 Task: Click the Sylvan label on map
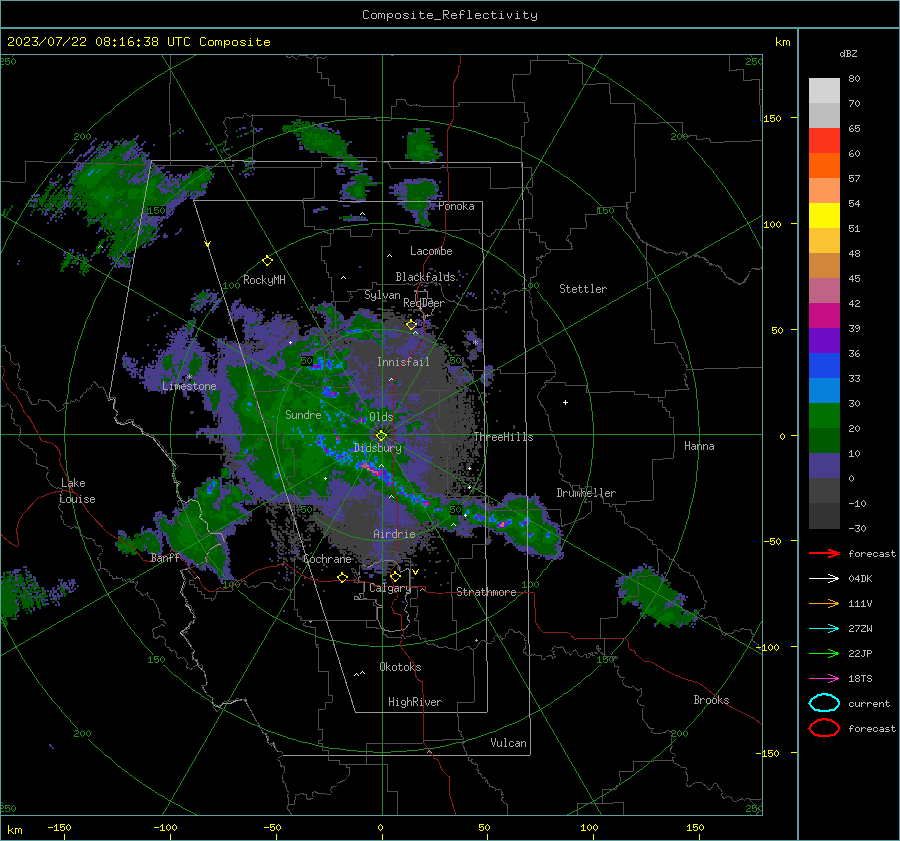click(382, 295)
